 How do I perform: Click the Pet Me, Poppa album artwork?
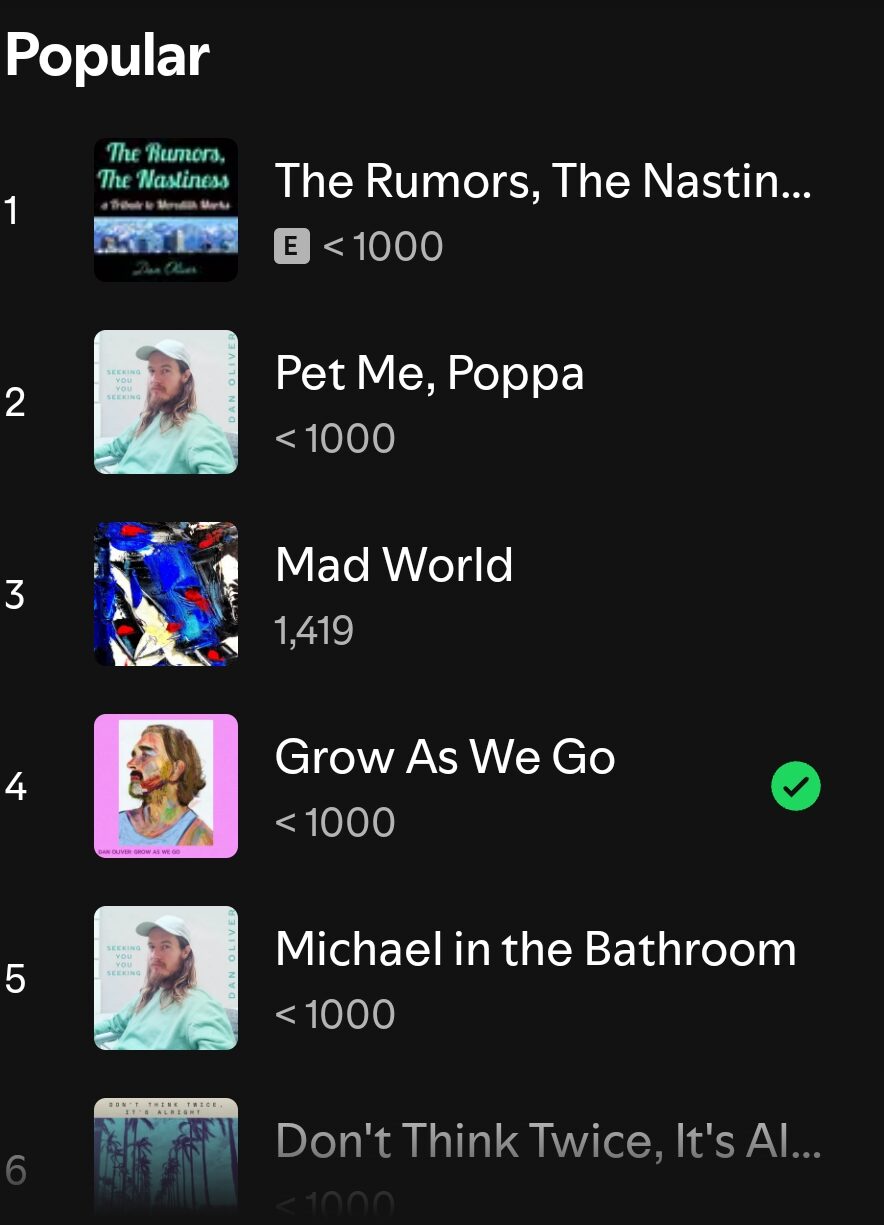(166, 402)
